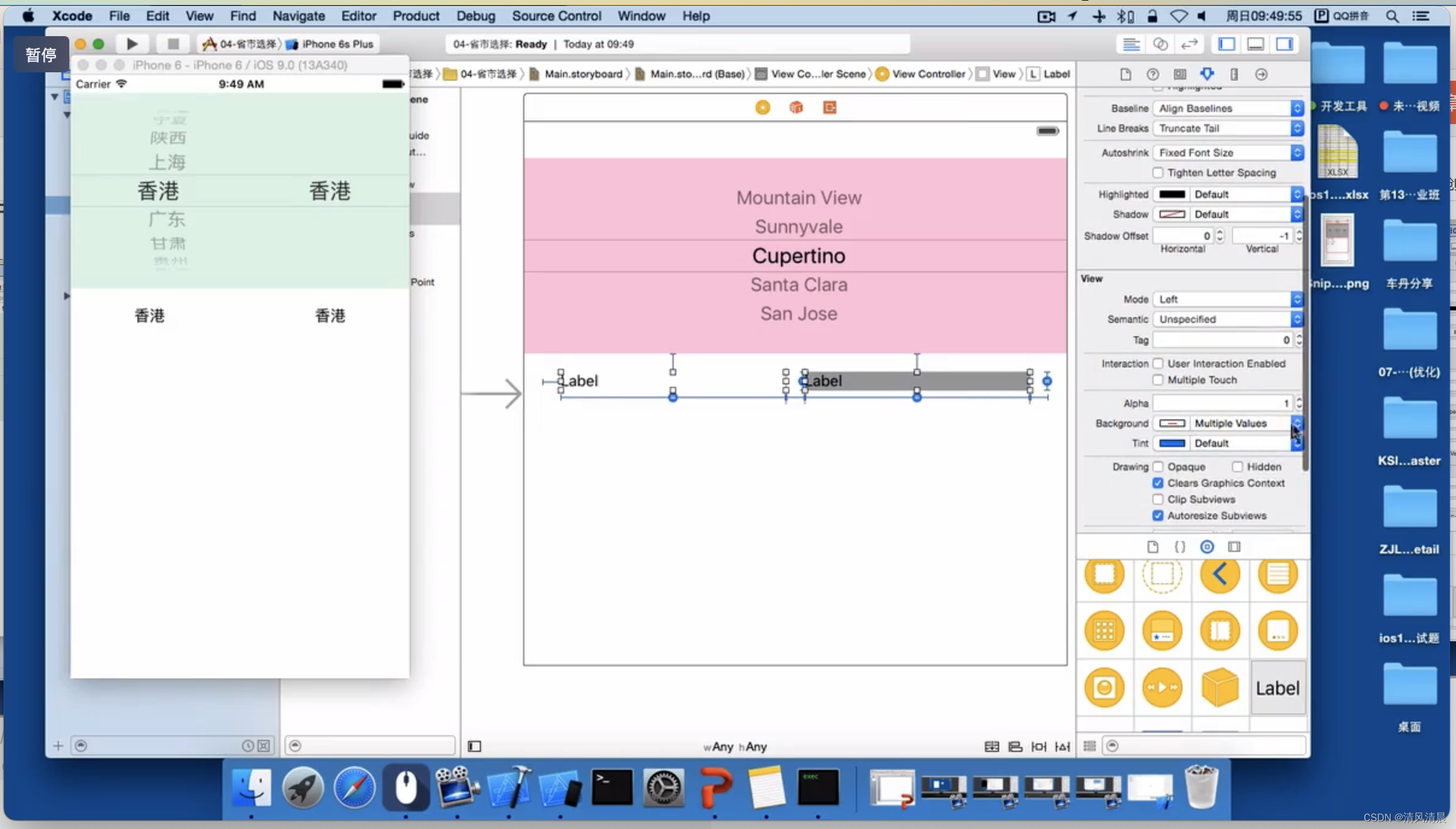
Task: Open the Quick Help inspector
Action: [1152, 74]
